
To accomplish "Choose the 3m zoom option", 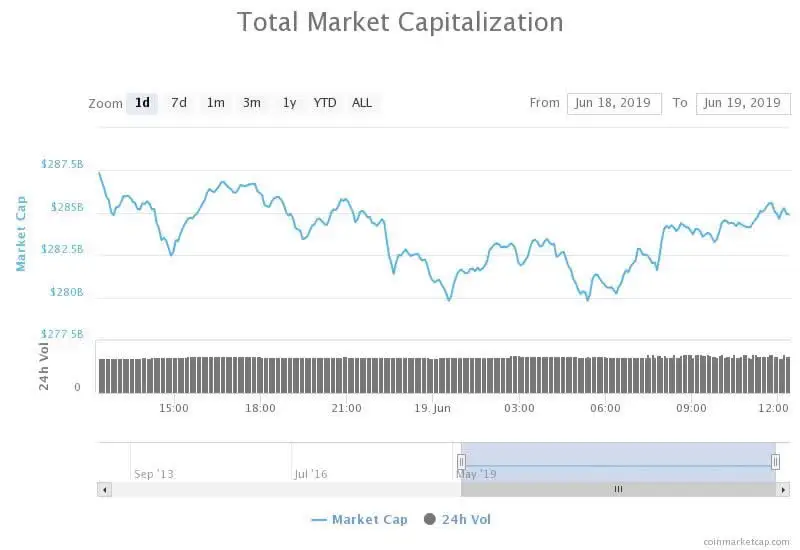I will [x=252, y=103].
